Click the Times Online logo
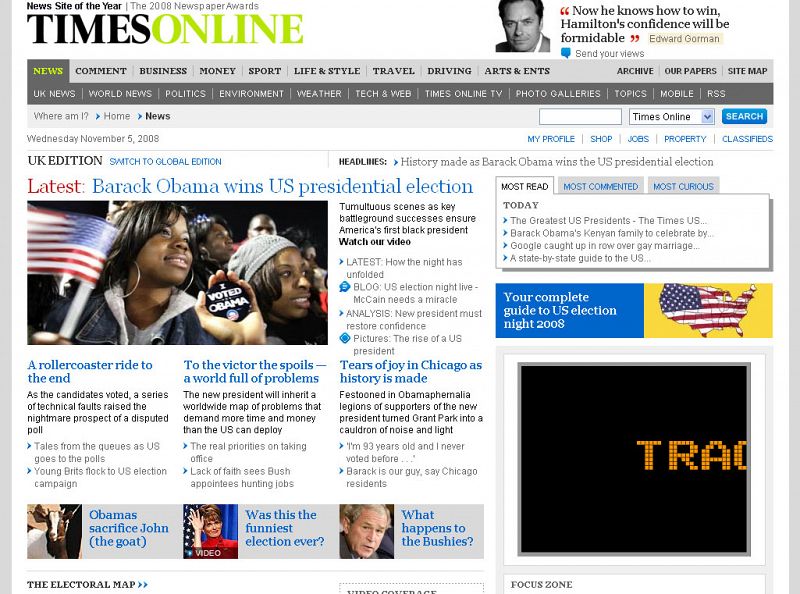This screenshot has width=800, height=594. (x=165, y=29)
